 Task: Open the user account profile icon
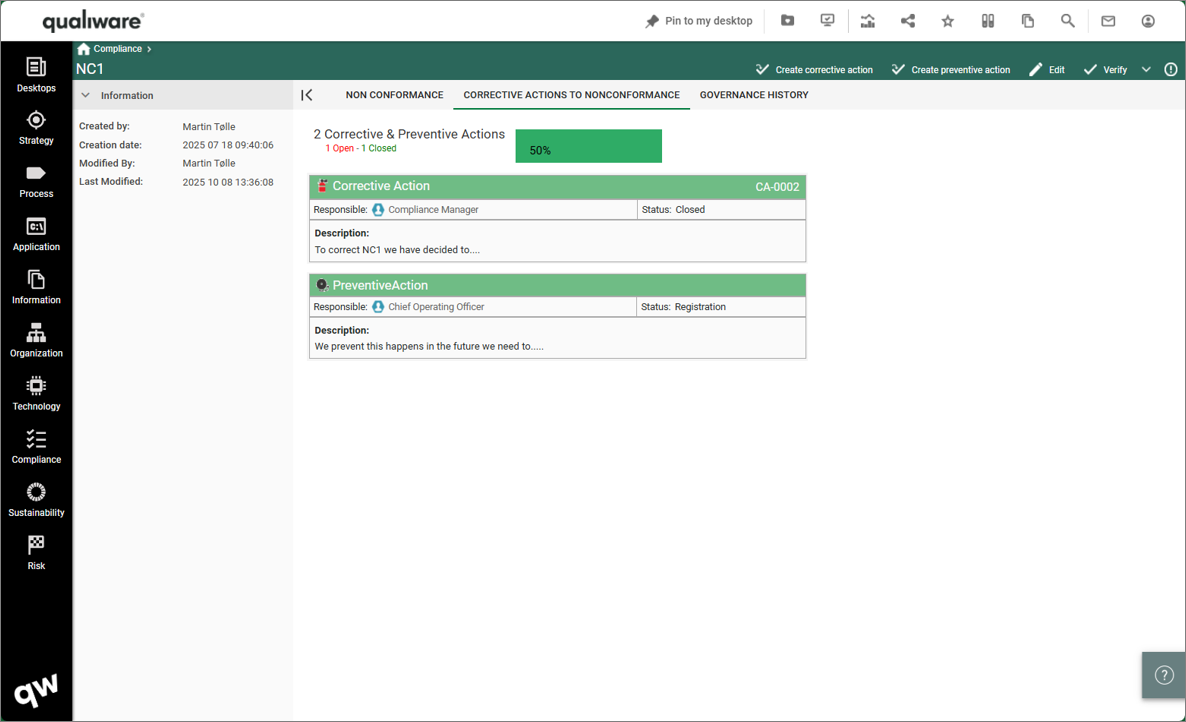click(x=1148, y=21)
